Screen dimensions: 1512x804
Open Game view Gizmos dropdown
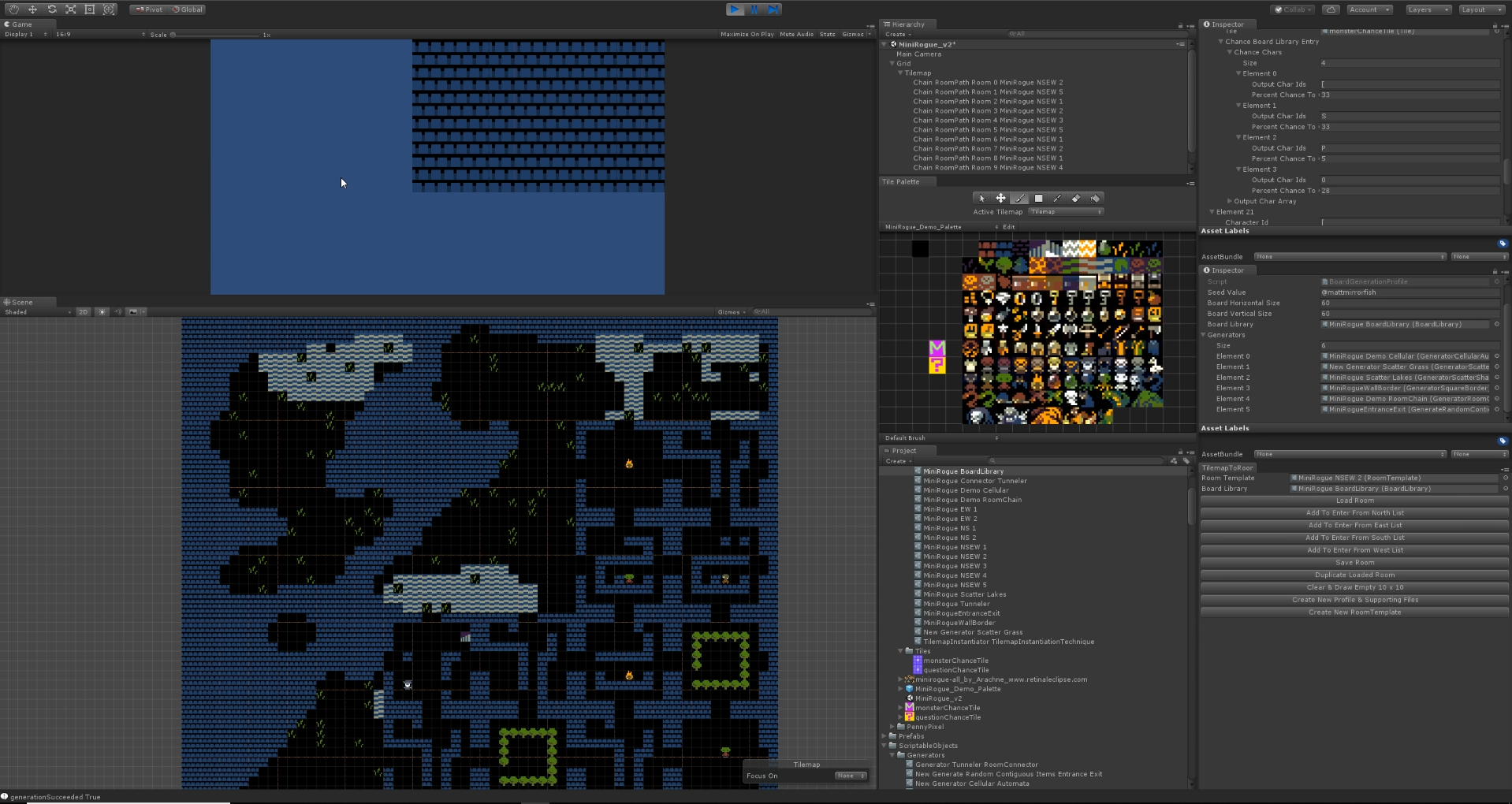pos(856,34)
